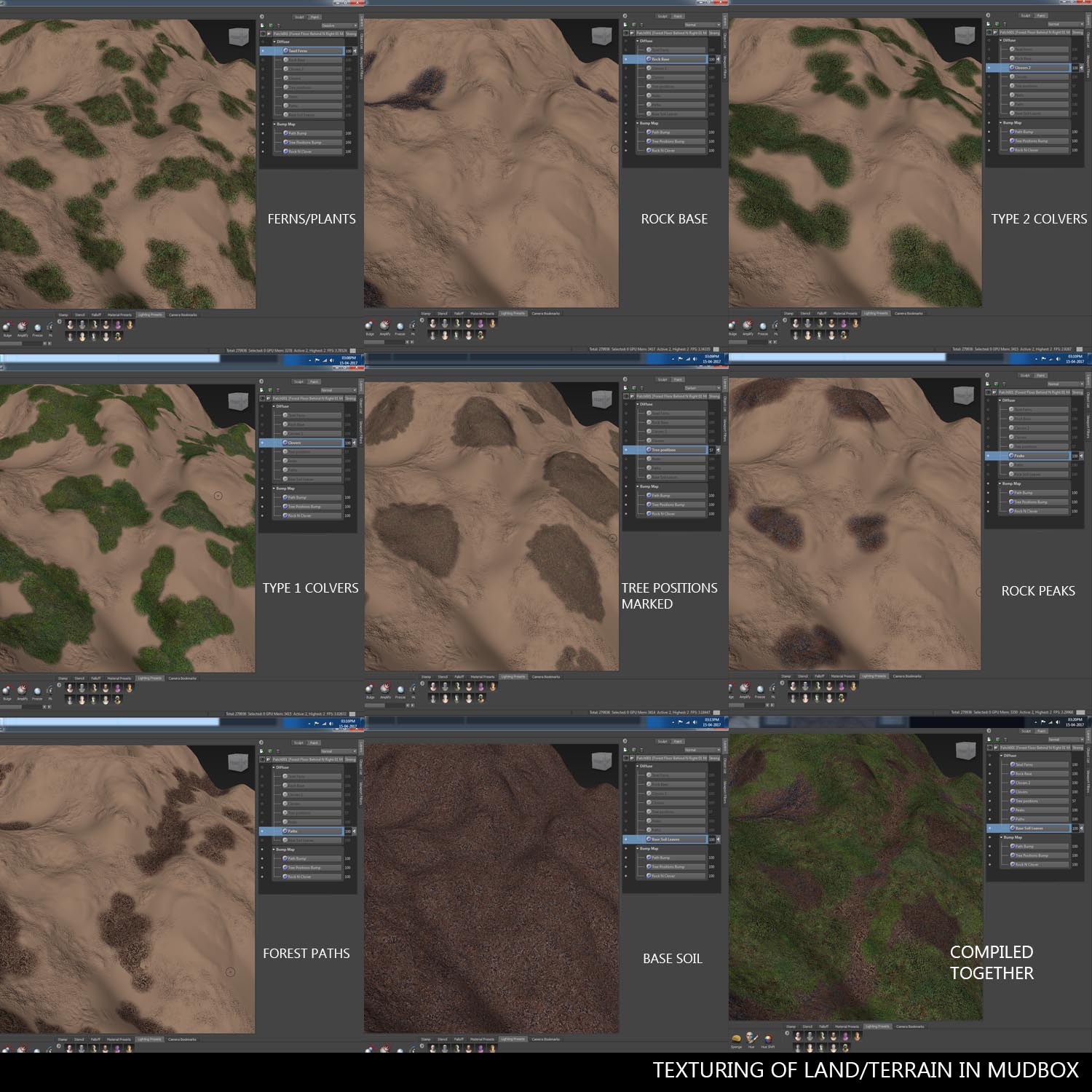Viewport: 1092px width, 1092px height.
Task: Switch to Sculpt tab in FERNS/PLANTS screenshot
Action: point(299,17)
